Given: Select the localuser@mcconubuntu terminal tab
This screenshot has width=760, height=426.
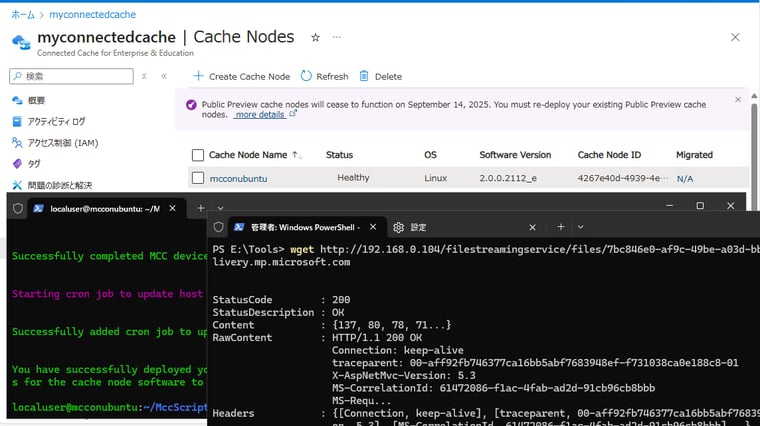Looking at the screenshot, I should (x=104, y=208).
